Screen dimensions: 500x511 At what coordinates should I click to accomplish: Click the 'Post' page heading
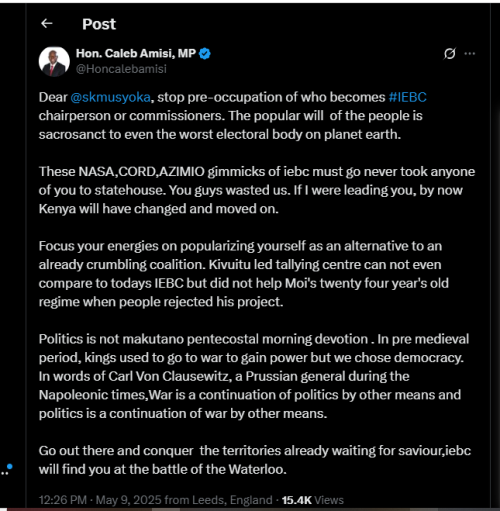point(99,24)
